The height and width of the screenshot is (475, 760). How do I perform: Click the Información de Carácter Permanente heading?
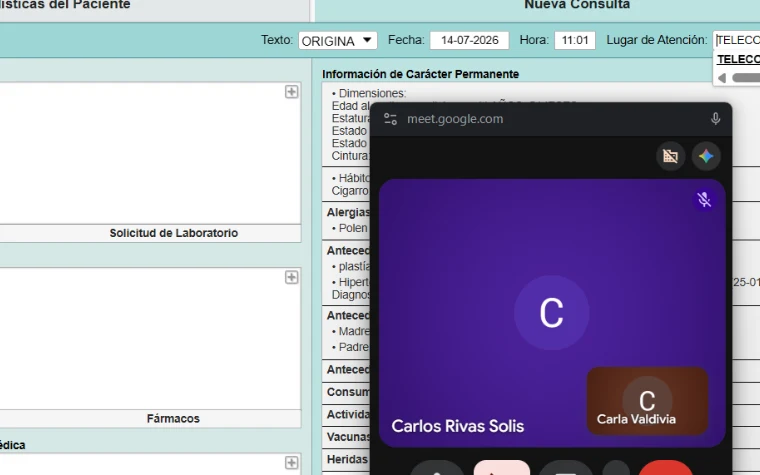(x=420, y=74)
